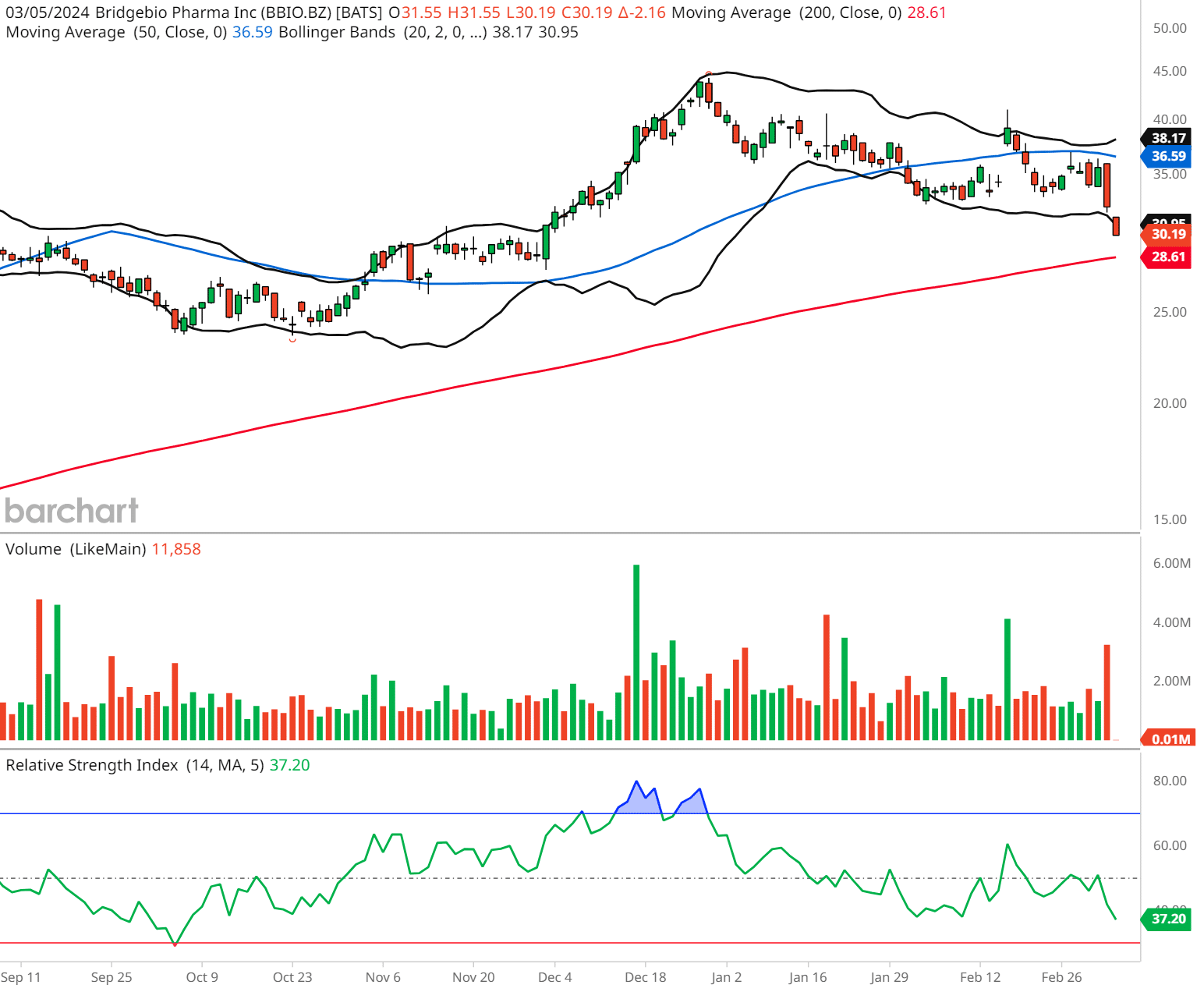Click the low value L30.19
1204x992 pixels.
531,12
